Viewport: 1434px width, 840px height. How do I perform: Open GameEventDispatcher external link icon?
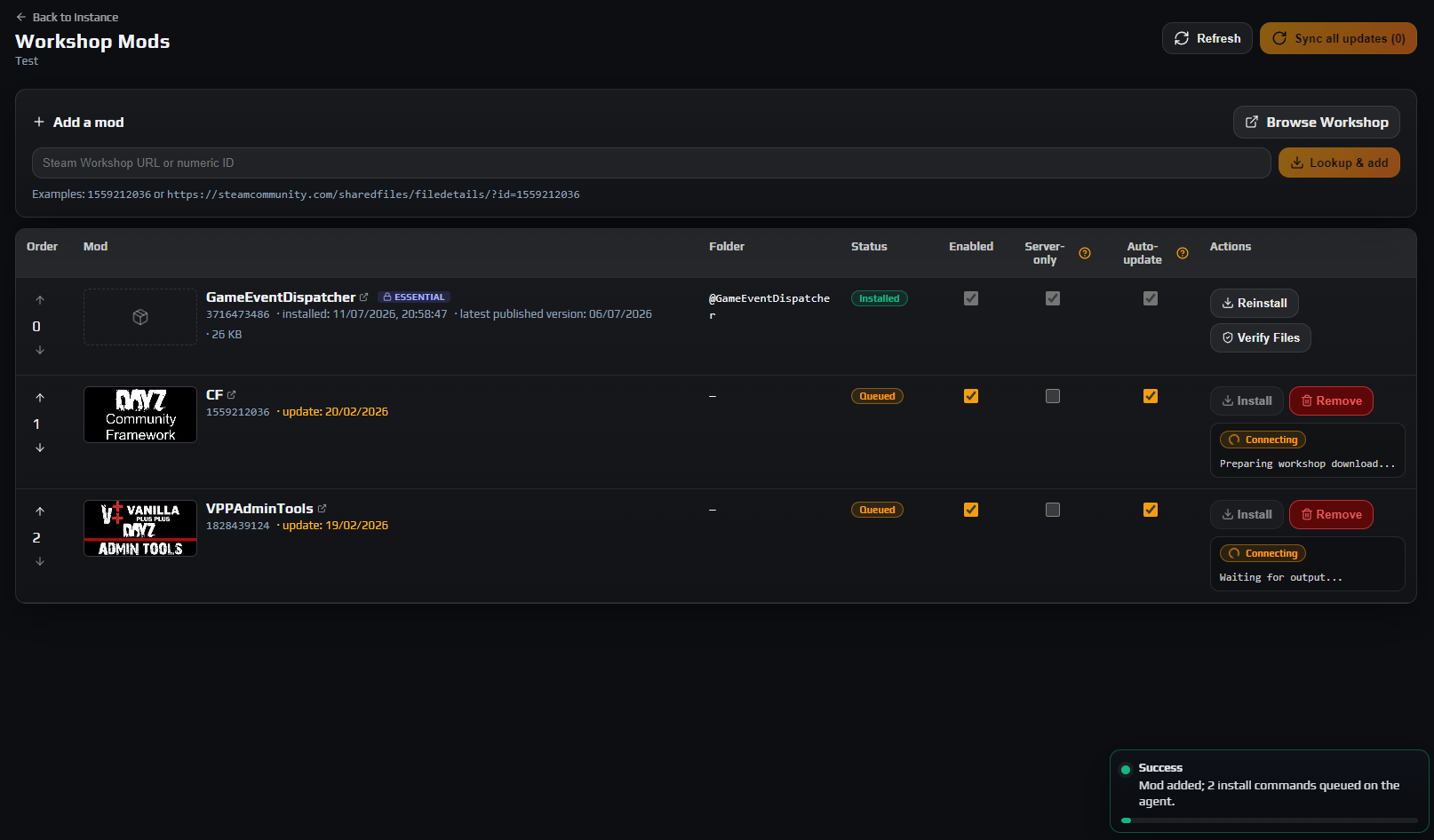point(363,297)
